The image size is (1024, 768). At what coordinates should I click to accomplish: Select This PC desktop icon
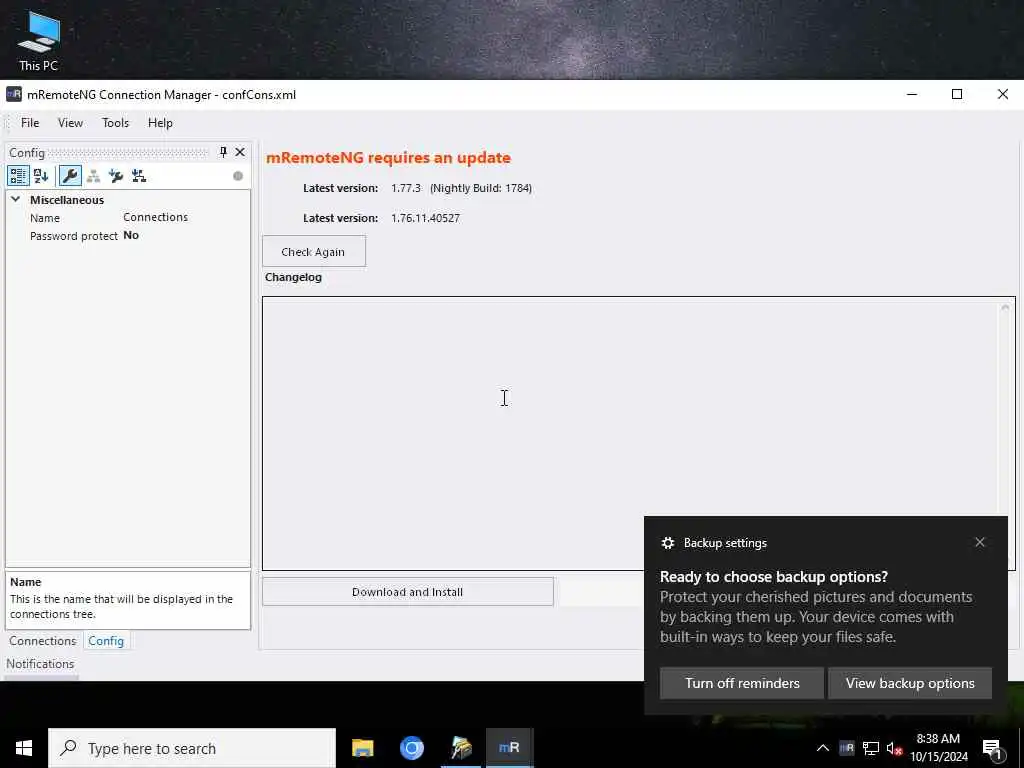tap(39, 41)
